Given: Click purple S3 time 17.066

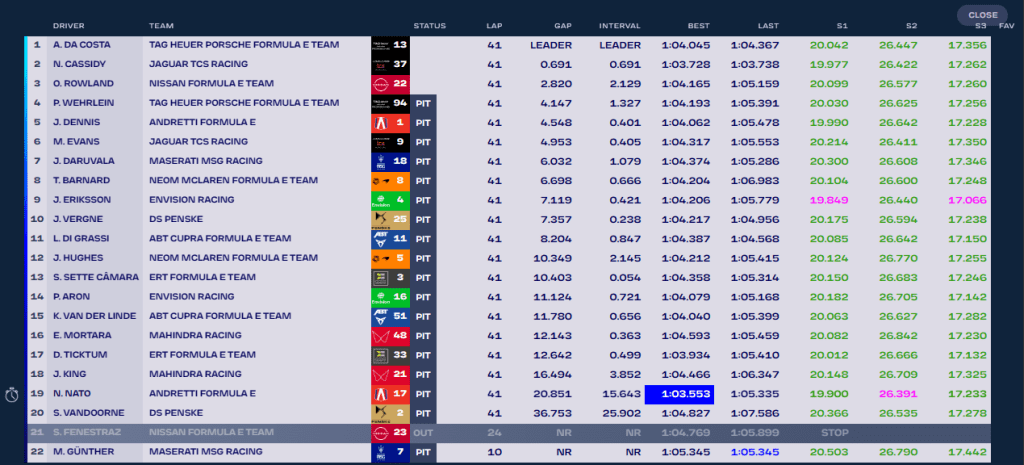Looking at the screenshot, I should tap(967, 200).
